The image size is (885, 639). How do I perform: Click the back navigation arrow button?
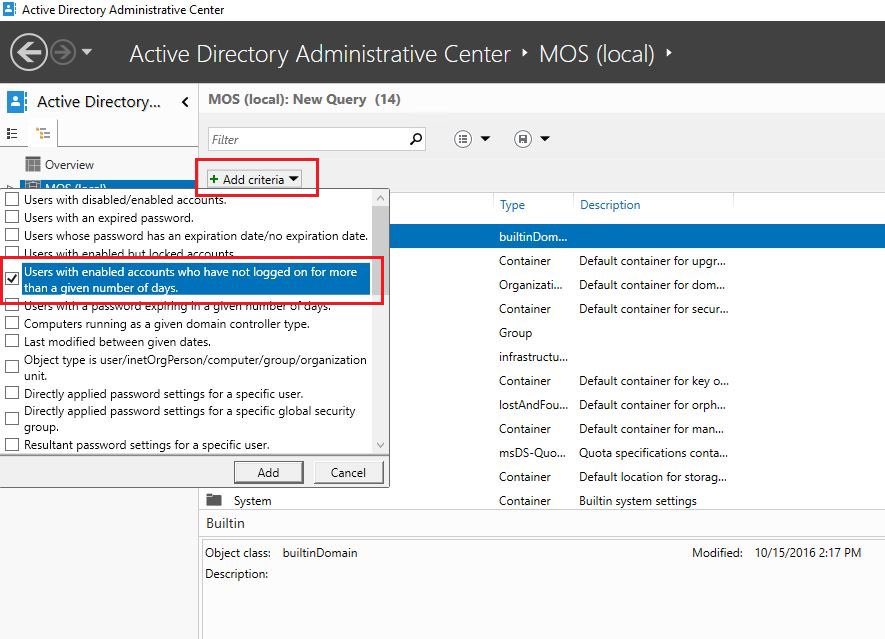pos(28,52)
